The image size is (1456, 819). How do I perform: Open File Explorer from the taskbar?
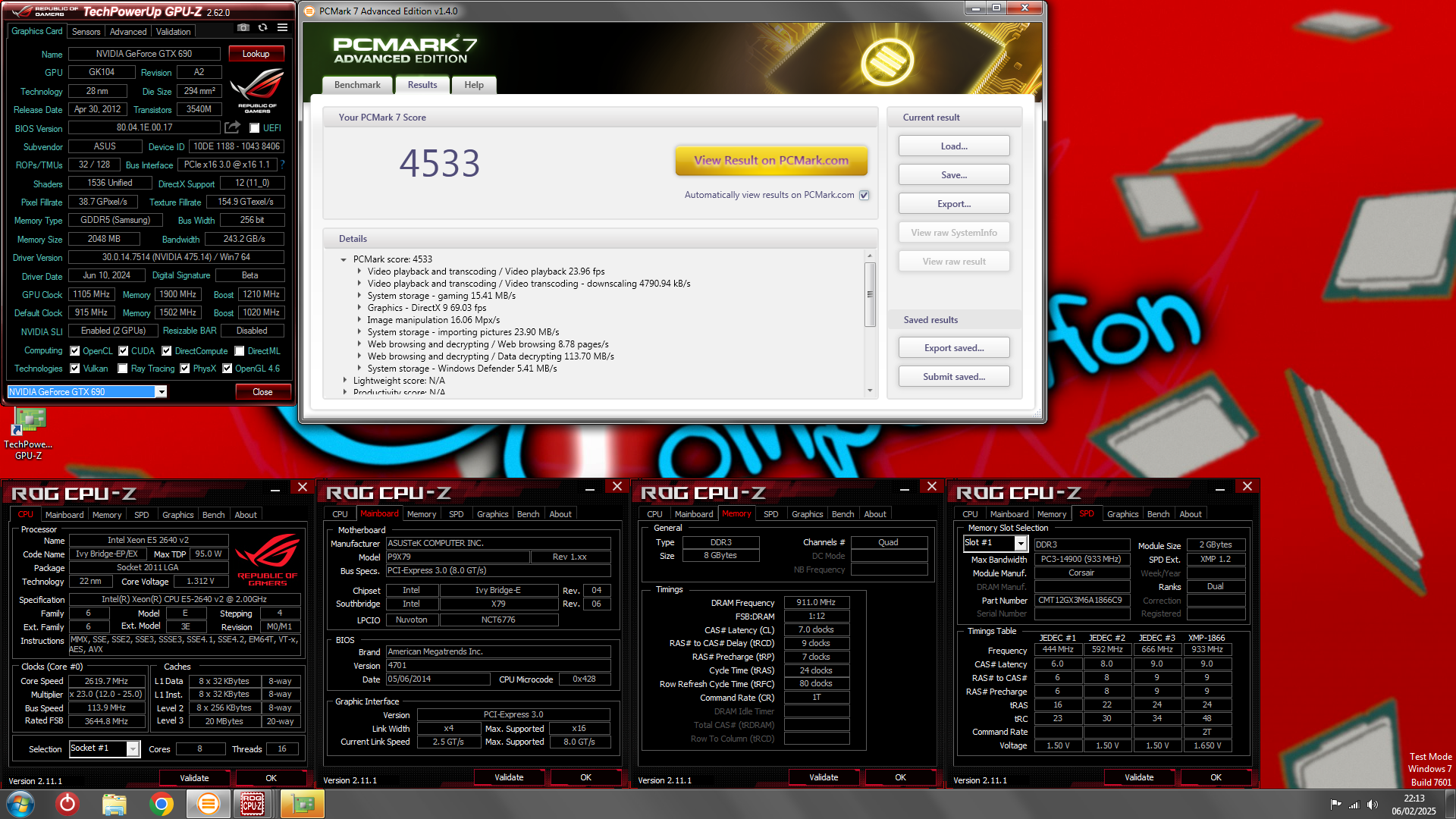pyautogui.click(x=115, y=804)
